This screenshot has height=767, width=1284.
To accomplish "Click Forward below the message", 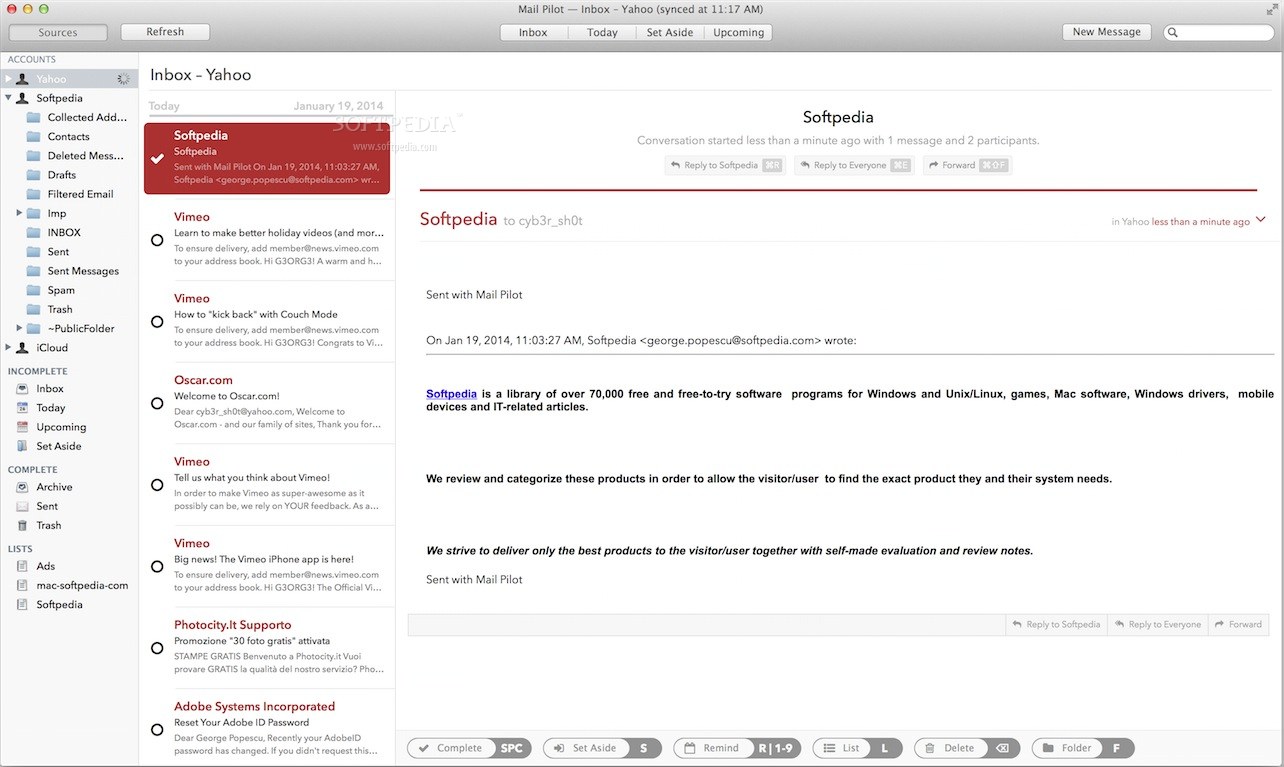I will [1238, 624].
